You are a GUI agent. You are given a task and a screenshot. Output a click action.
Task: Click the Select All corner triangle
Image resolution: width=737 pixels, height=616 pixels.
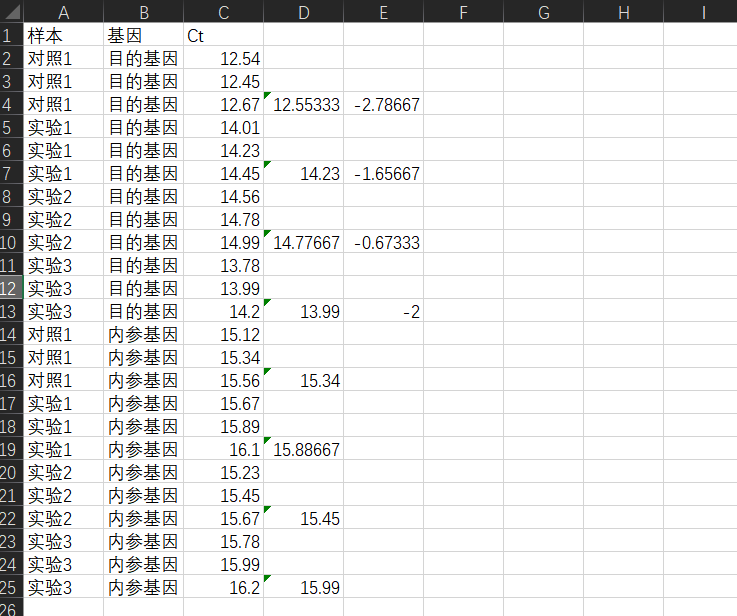(11, 11)
